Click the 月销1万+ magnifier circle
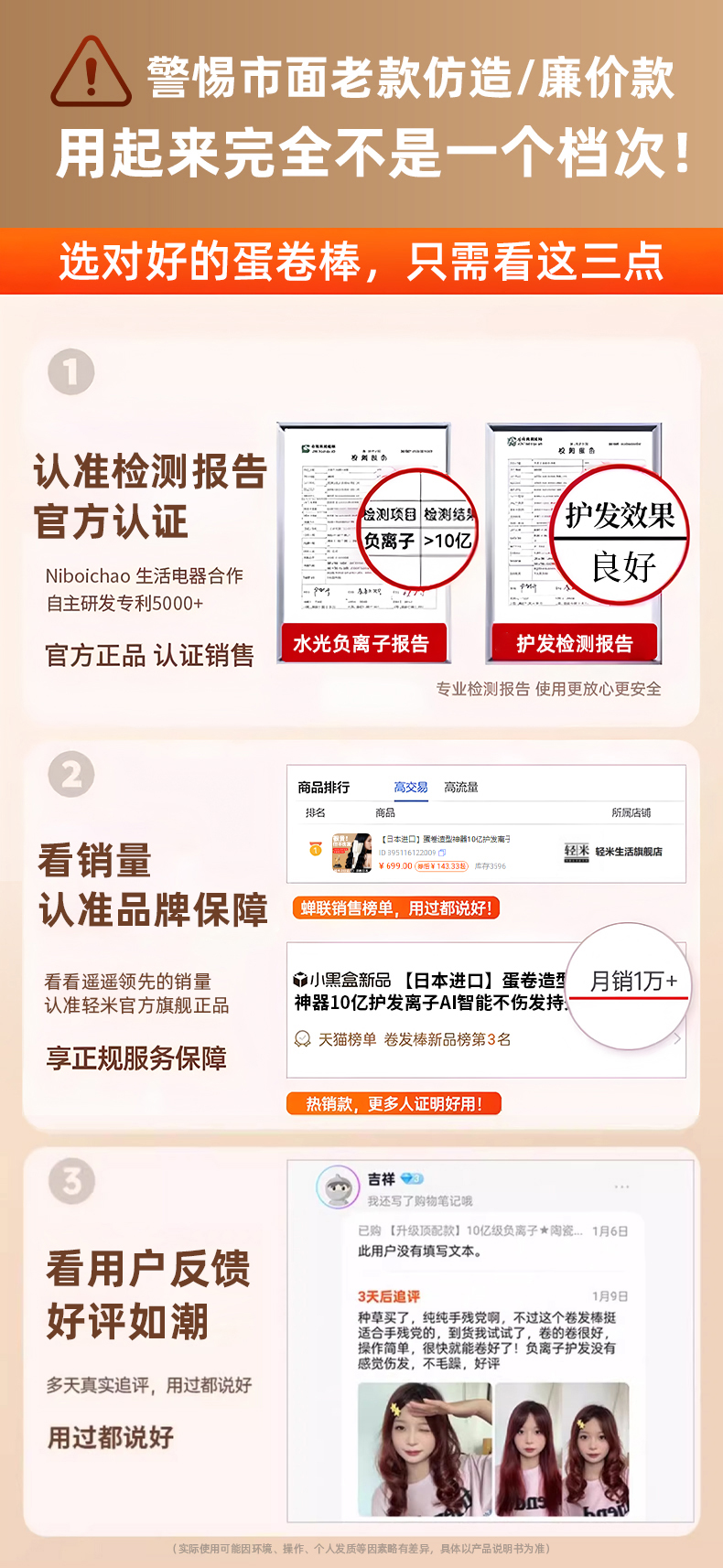 point(630,985)
